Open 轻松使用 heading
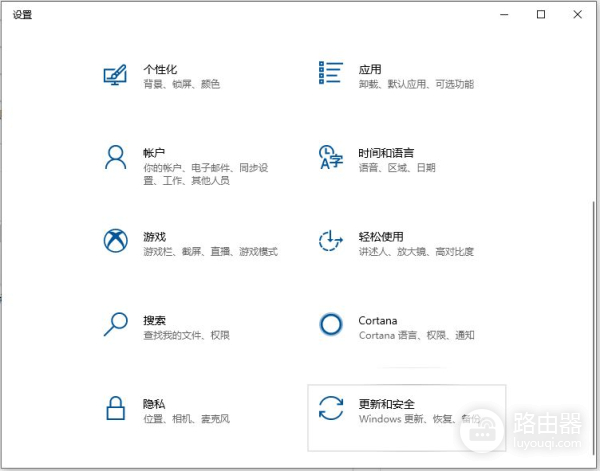 click(x=381, y=237)
